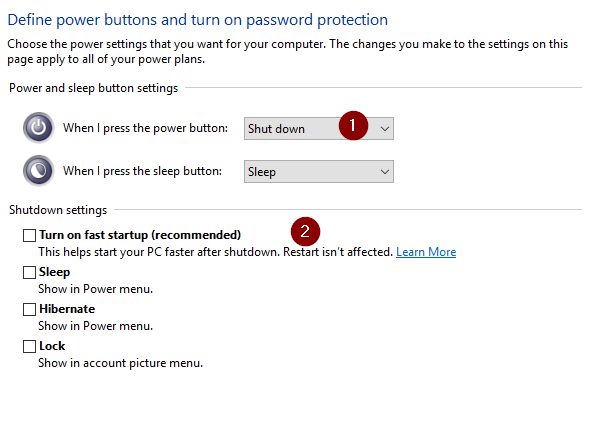Click 'Show in account picture menu' text
This screenshot has height=430, width=611.
[120, 363]
